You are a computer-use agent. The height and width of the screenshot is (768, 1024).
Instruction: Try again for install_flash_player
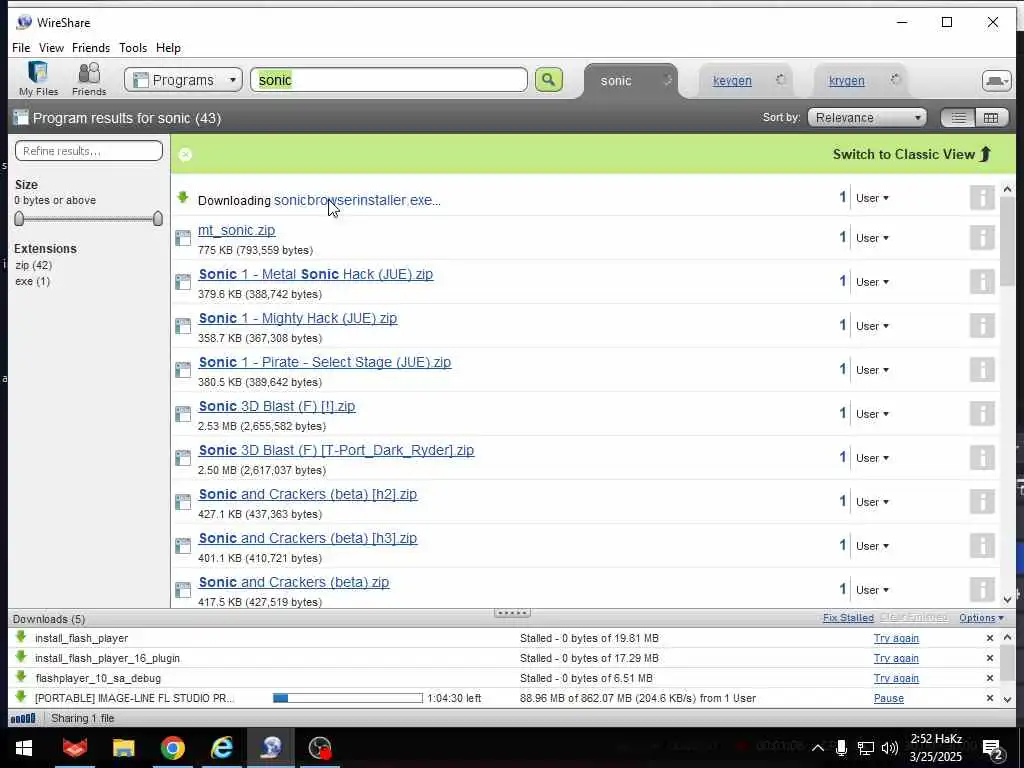[x=896, y=638]
